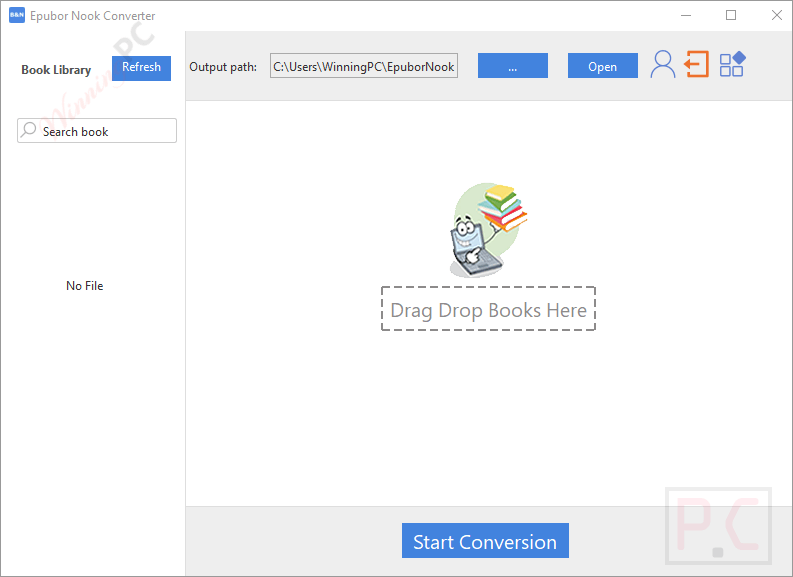Image resolution: width=793 pixels, height=577 pixels.
Task: Minimize the Epubor window
Action: [x=686, y=15]
